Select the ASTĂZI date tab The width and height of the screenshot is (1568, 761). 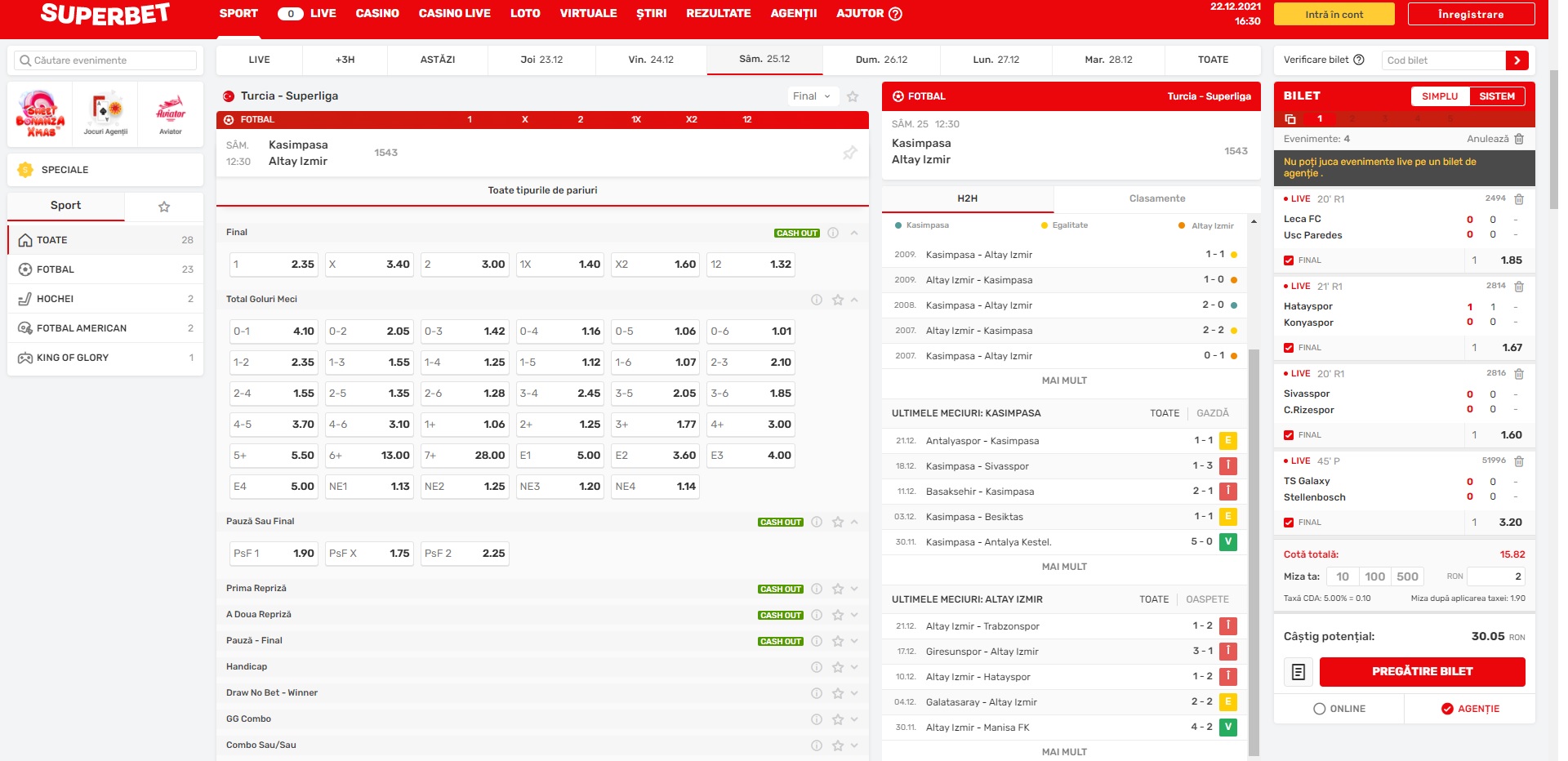(x=438, y=60)
